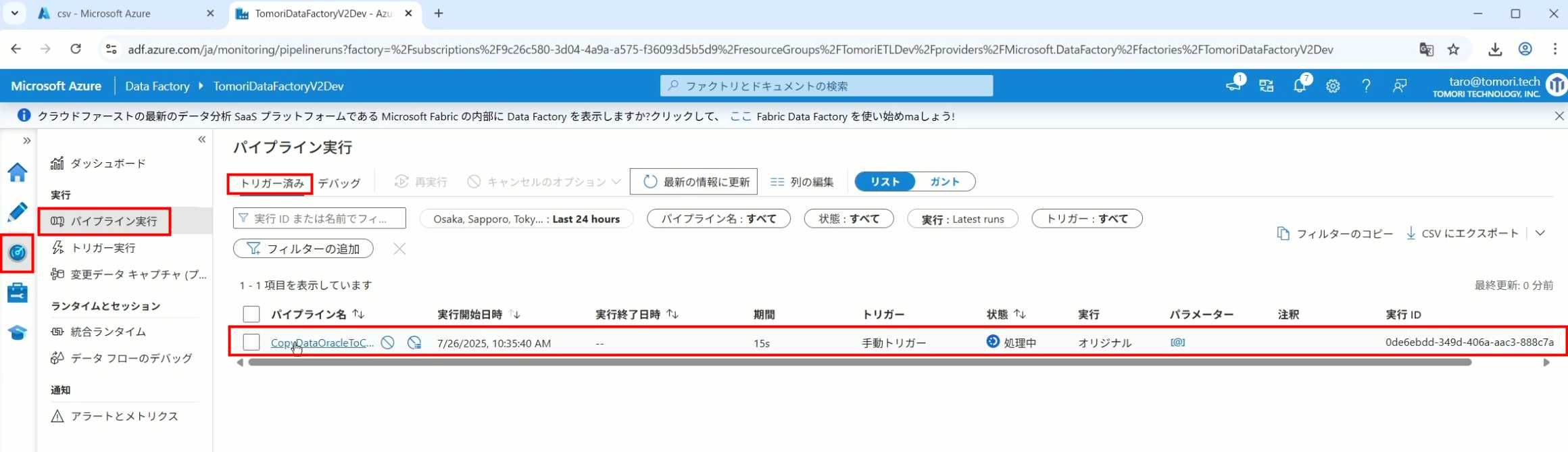Go to Home icon in left rail
This screenshot has height=452, width=1568.
point(17,172)
